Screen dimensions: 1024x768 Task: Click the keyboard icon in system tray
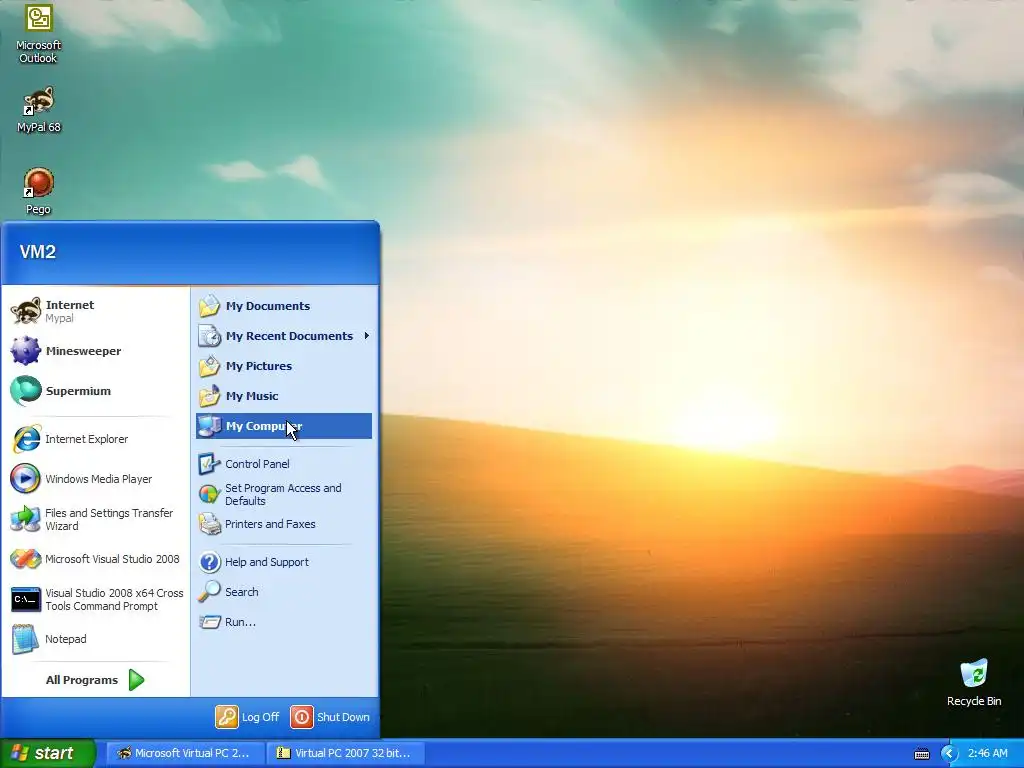point(921,754)
